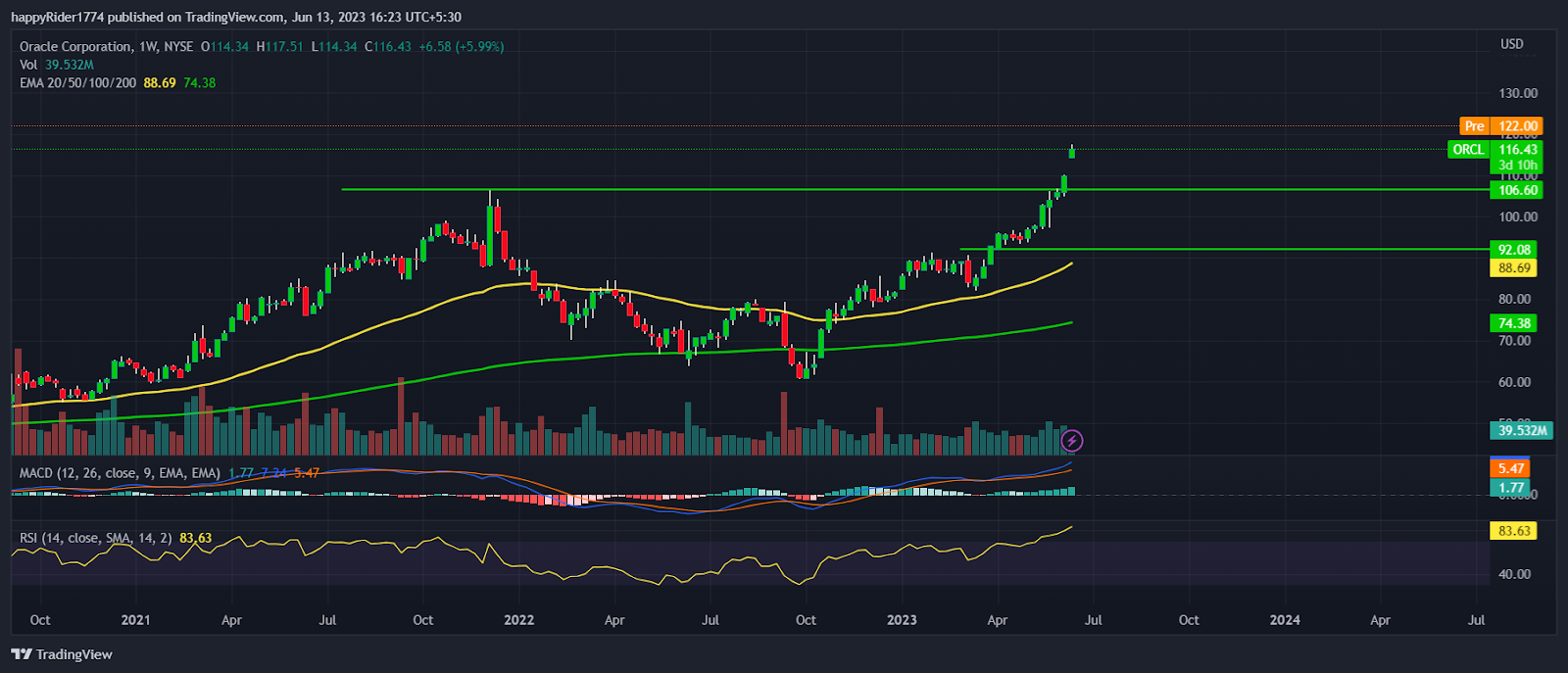Click the 80.00 price axis label

pos(1514,300)
